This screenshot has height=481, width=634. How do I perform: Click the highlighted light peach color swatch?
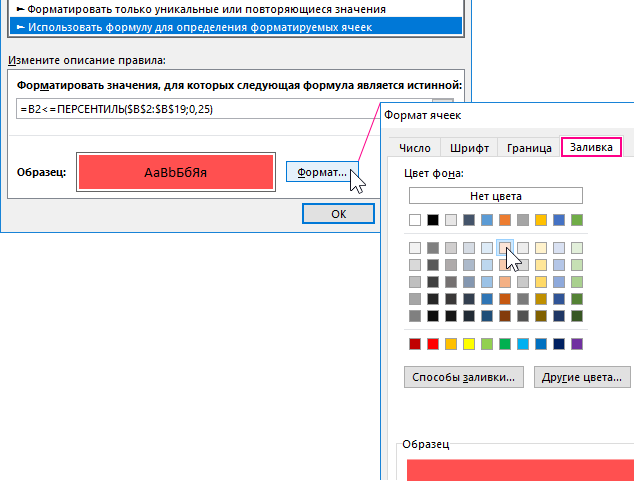pyautogui.click(x=505, y=247)
